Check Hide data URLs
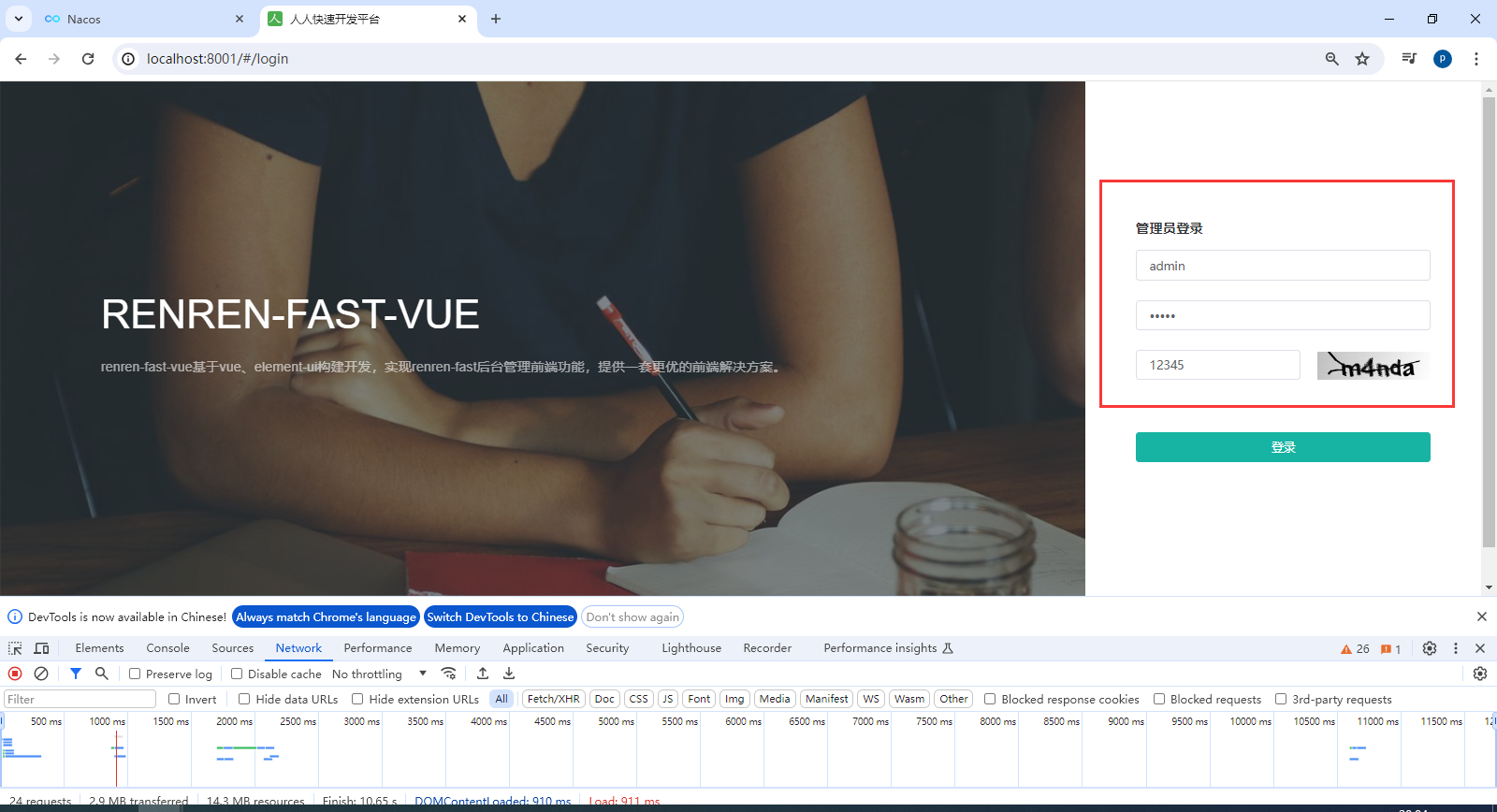The width and height of the screenshot is (1497, 812). tap(244, 699)
